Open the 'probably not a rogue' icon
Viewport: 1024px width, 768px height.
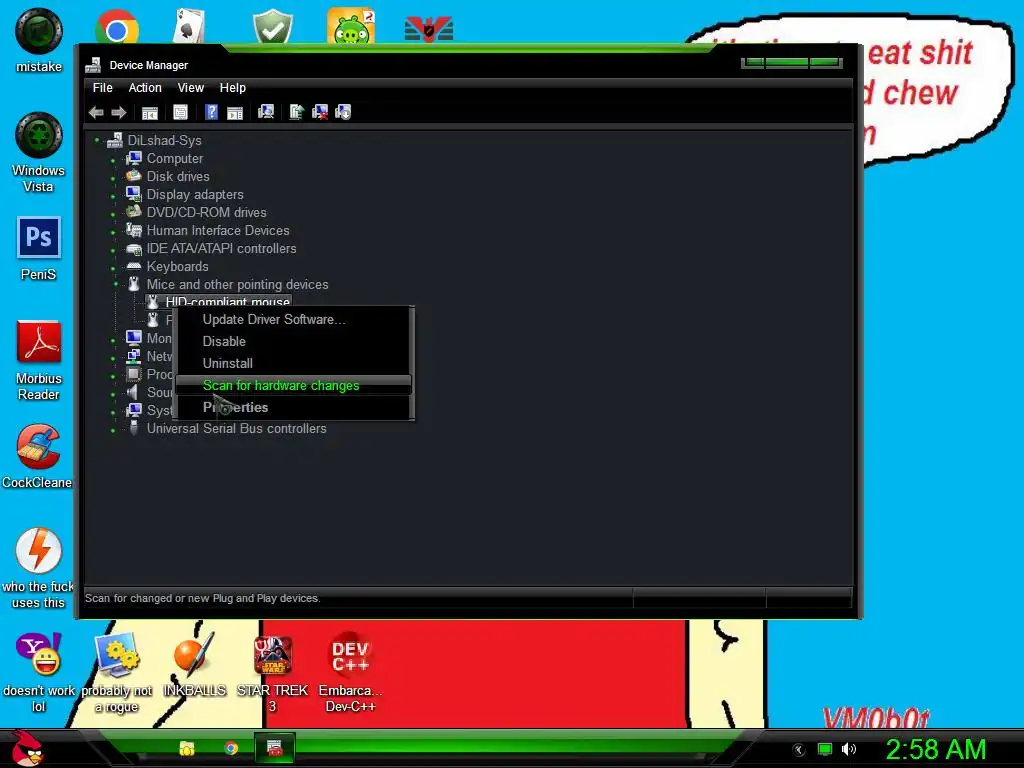pos(117,654)
